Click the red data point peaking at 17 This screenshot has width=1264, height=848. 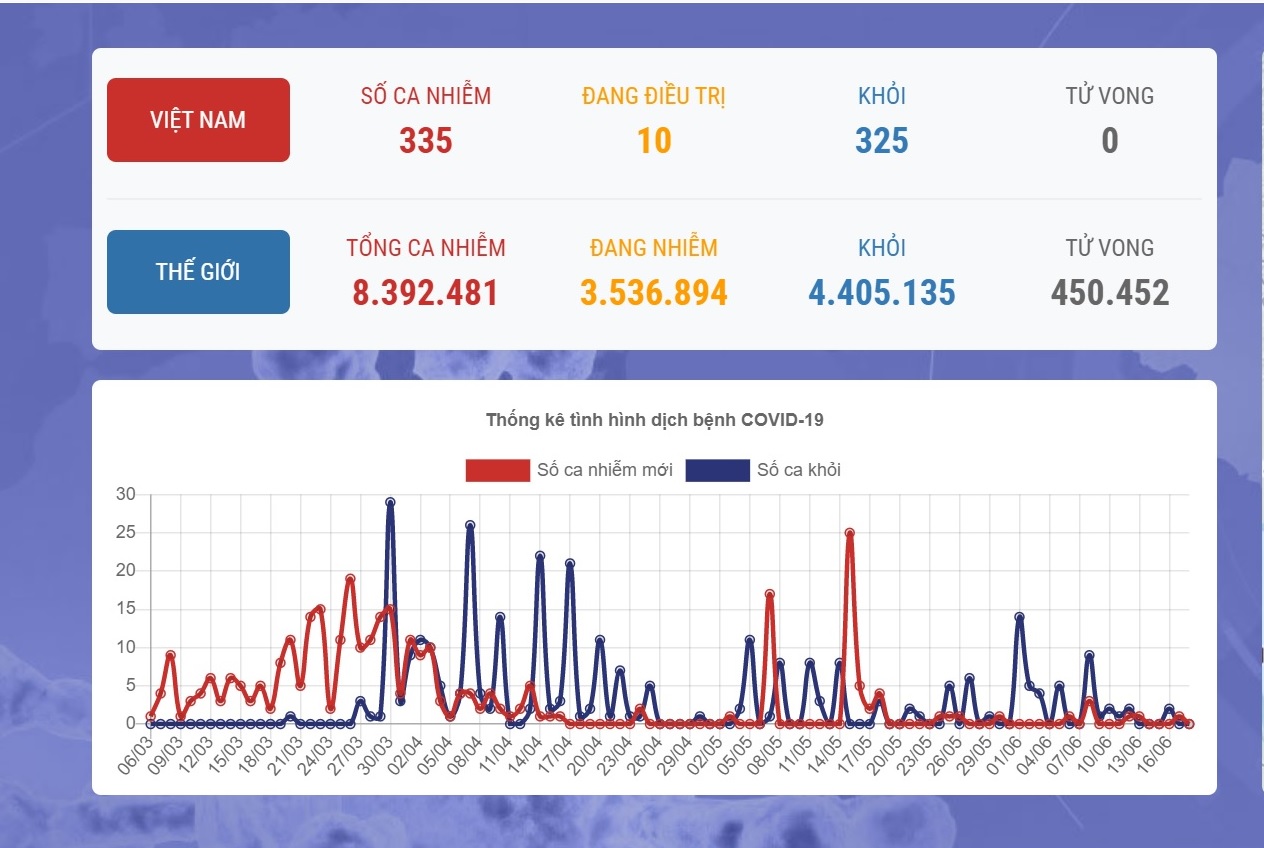pyautogui.click(x=770, y=594)
